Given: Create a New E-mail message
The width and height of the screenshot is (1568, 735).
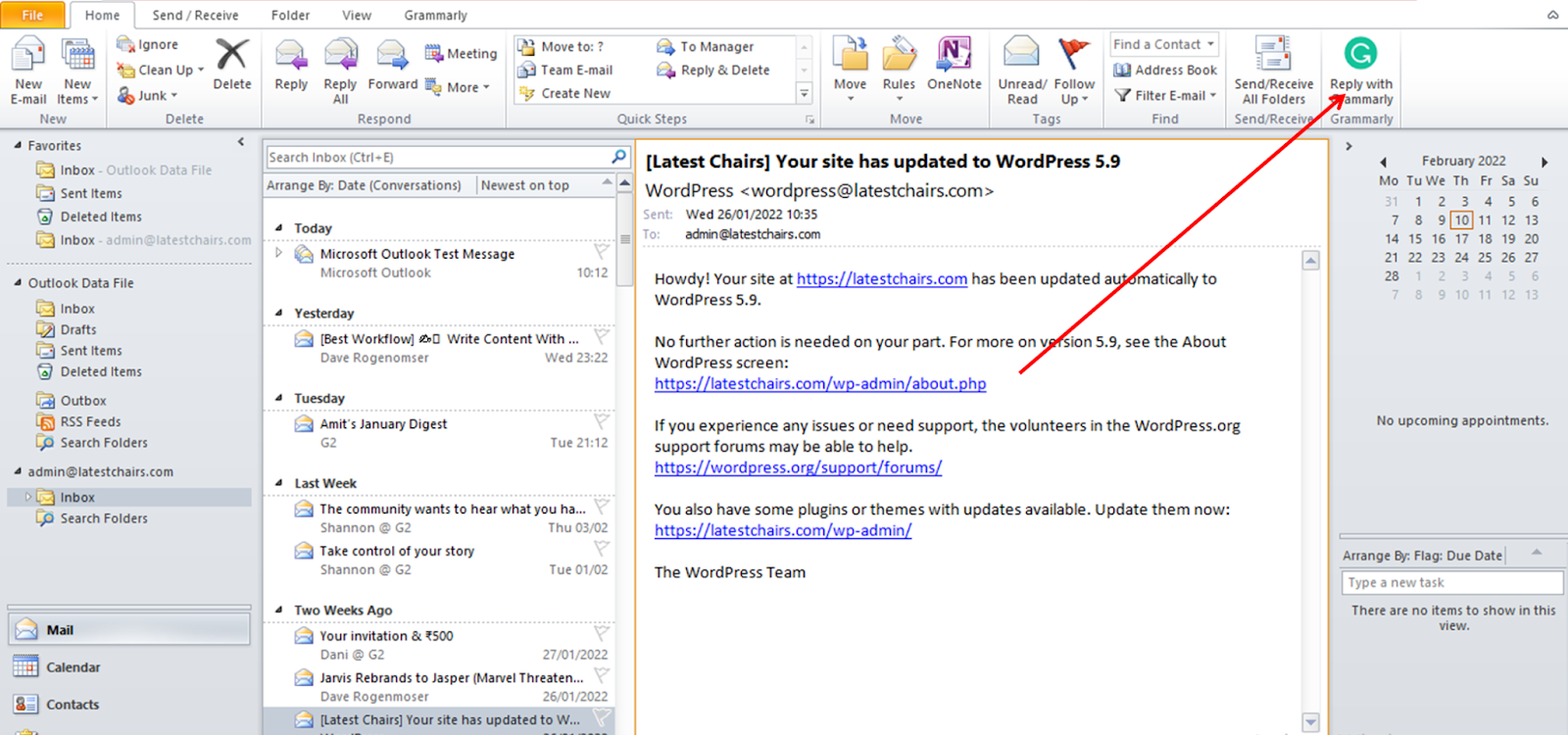Looking at the screenshot, I should (x=28, y=70).
